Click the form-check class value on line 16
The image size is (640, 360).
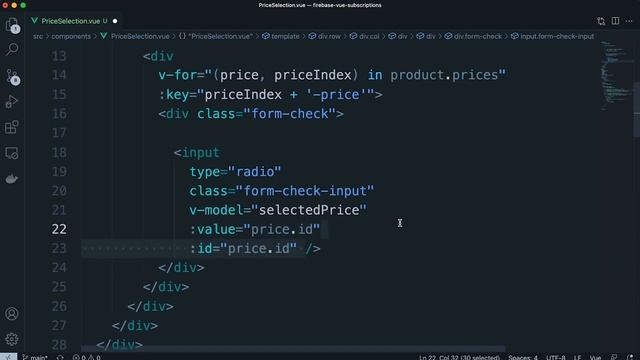tap(290, 114)
